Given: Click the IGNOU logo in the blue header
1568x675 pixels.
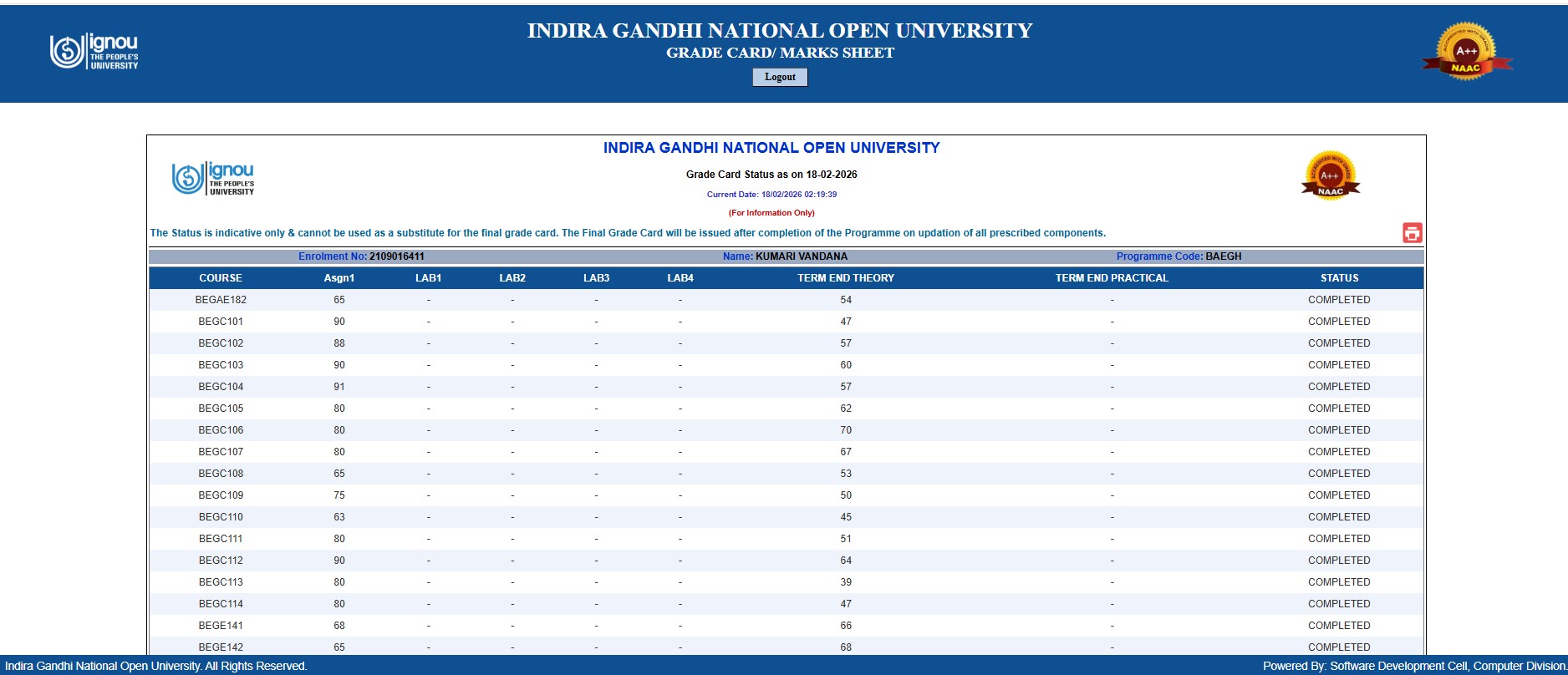Looking at the screenshot, I should (94, 52).
